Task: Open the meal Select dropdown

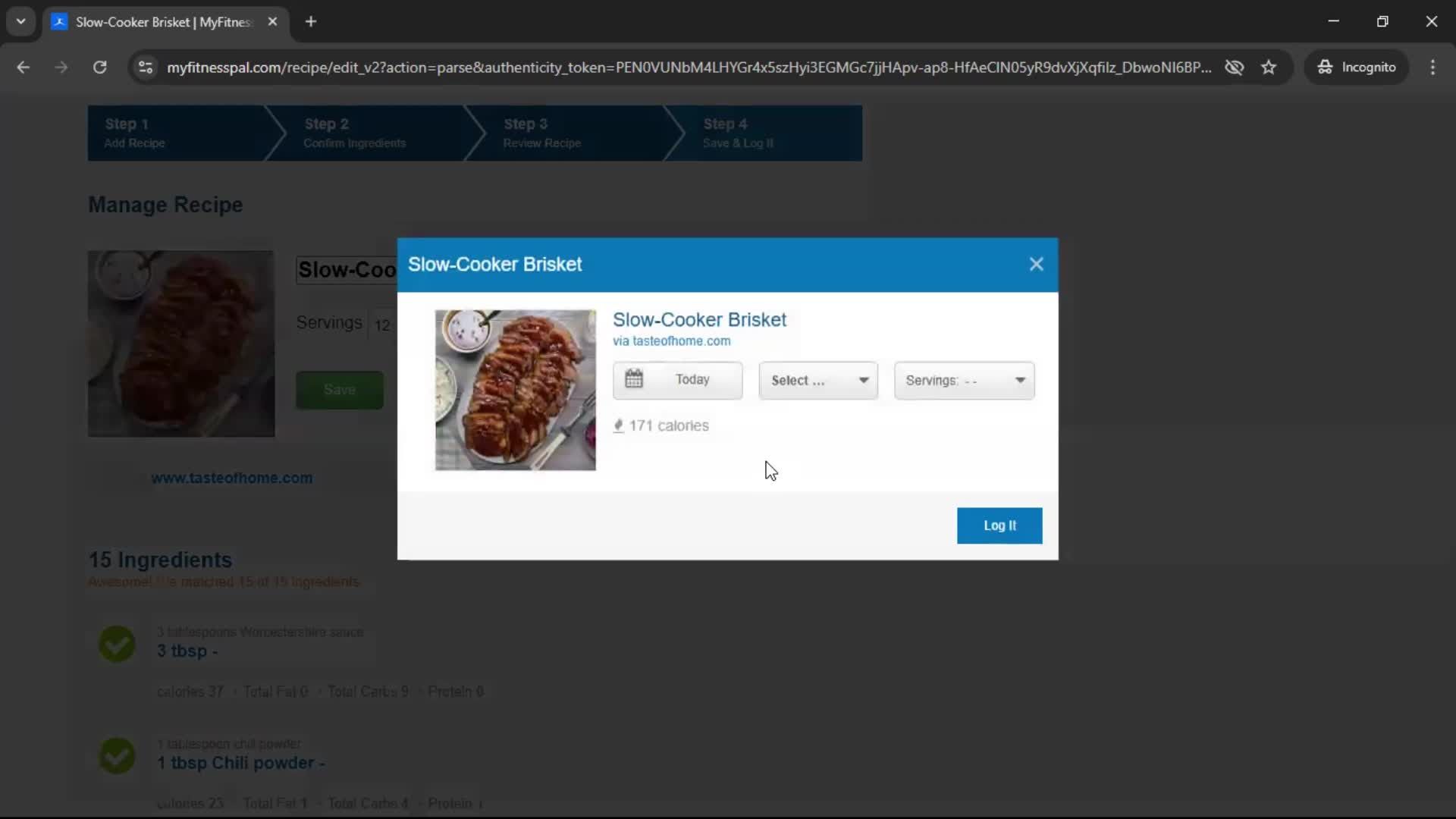Action: tap(818, 381)
